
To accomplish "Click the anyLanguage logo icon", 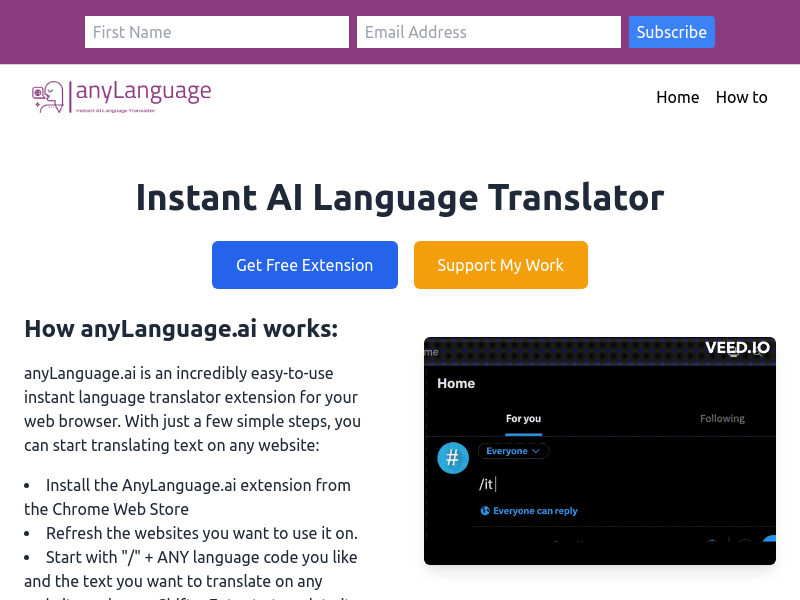I will click(48, 96).
